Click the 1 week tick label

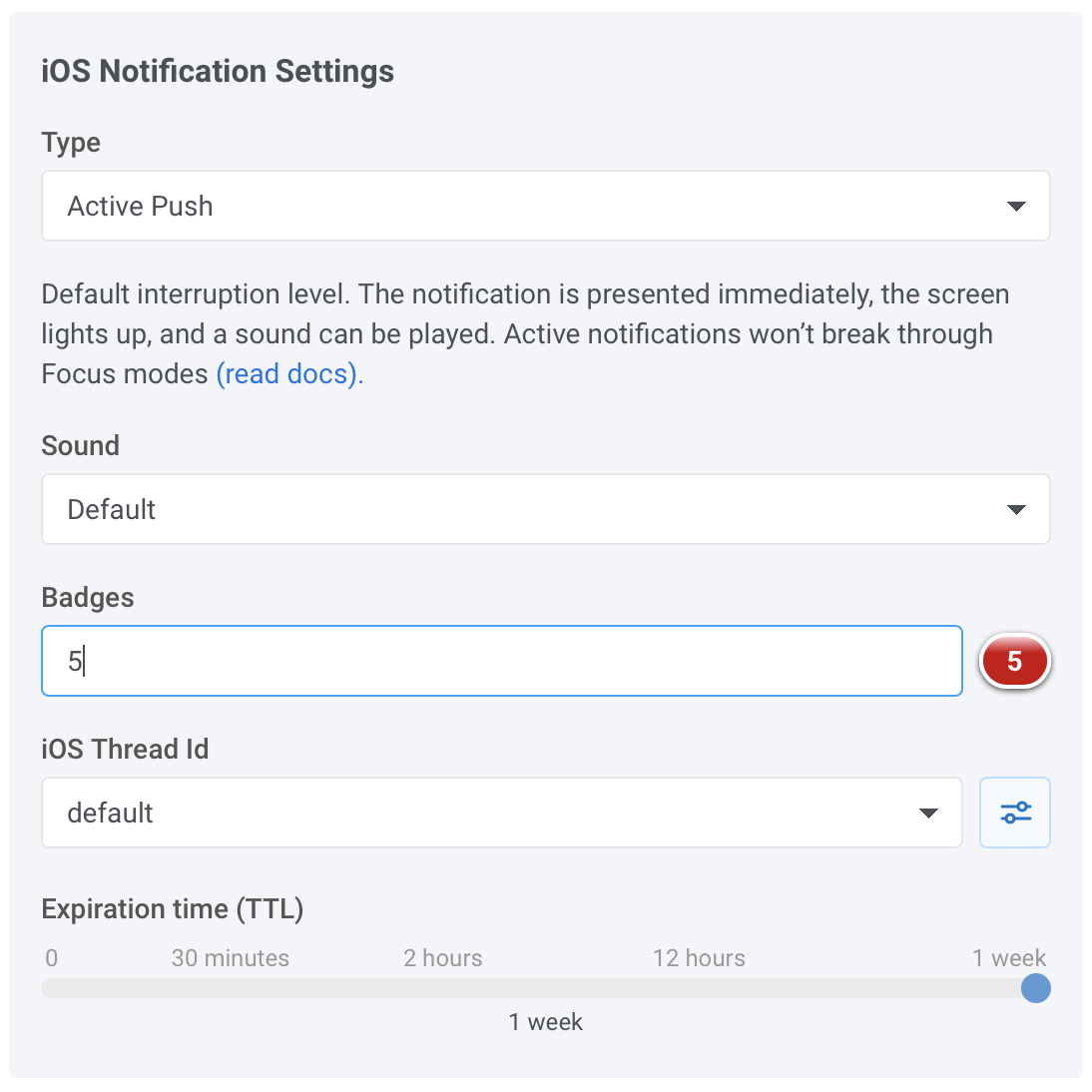[1009, 958]
